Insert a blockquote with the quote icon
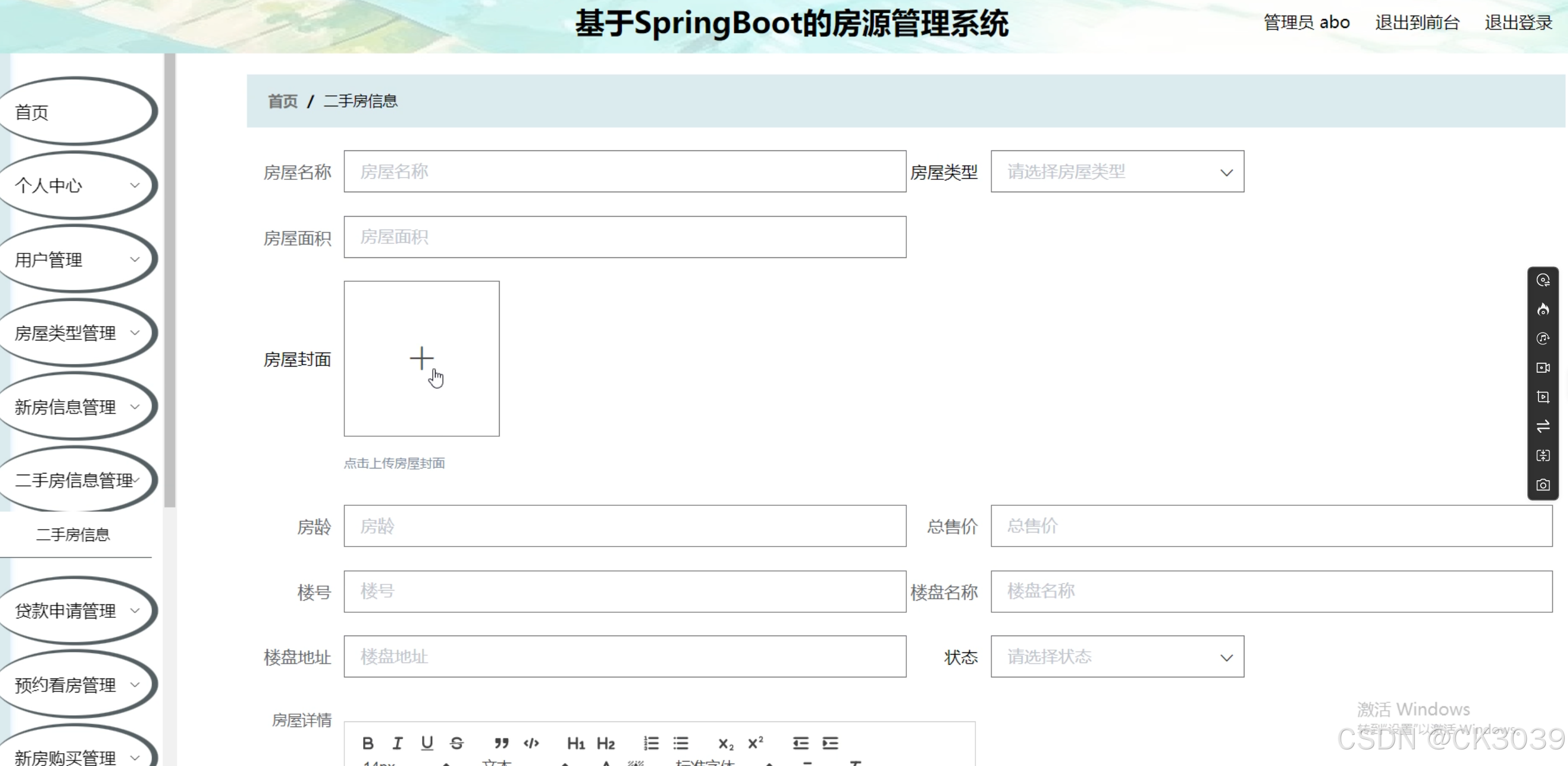This screenshot has width=1568, height=766. [x=501, y=743]
